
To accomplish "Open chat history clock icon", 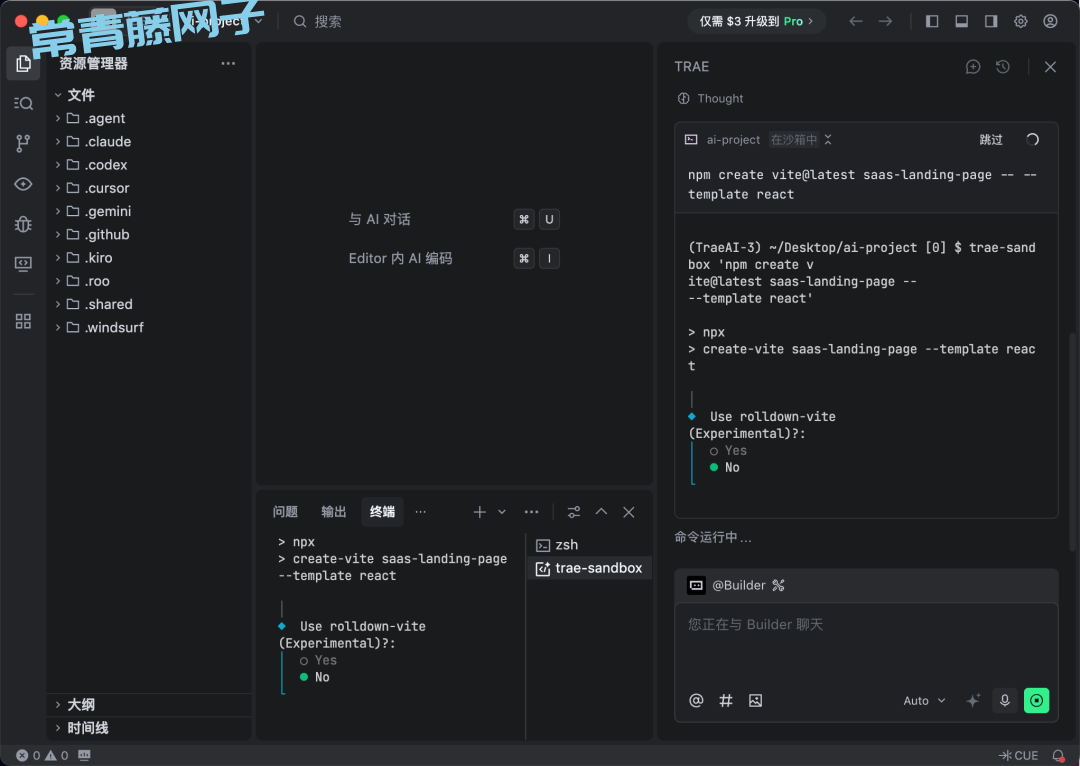I will point(1003,67).
